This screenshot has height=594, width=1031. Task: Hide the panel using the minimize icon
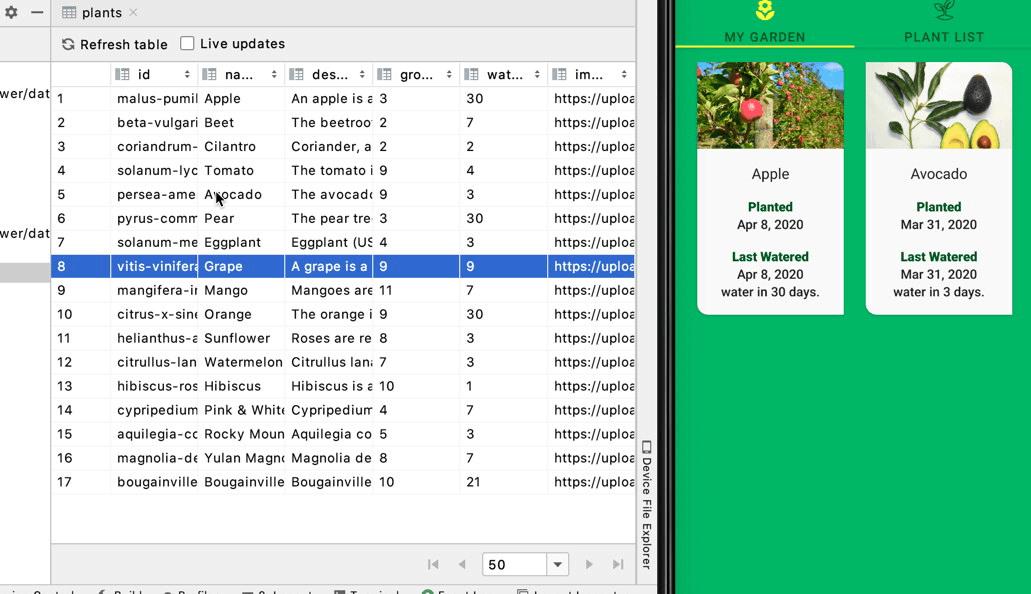[x=37, y=11]
